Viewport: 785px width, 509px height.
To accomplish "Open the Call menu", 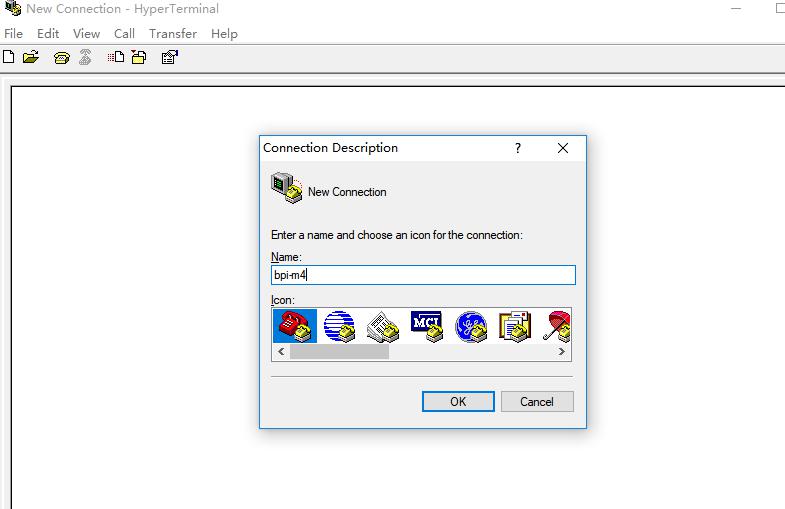I will point(124,33).
